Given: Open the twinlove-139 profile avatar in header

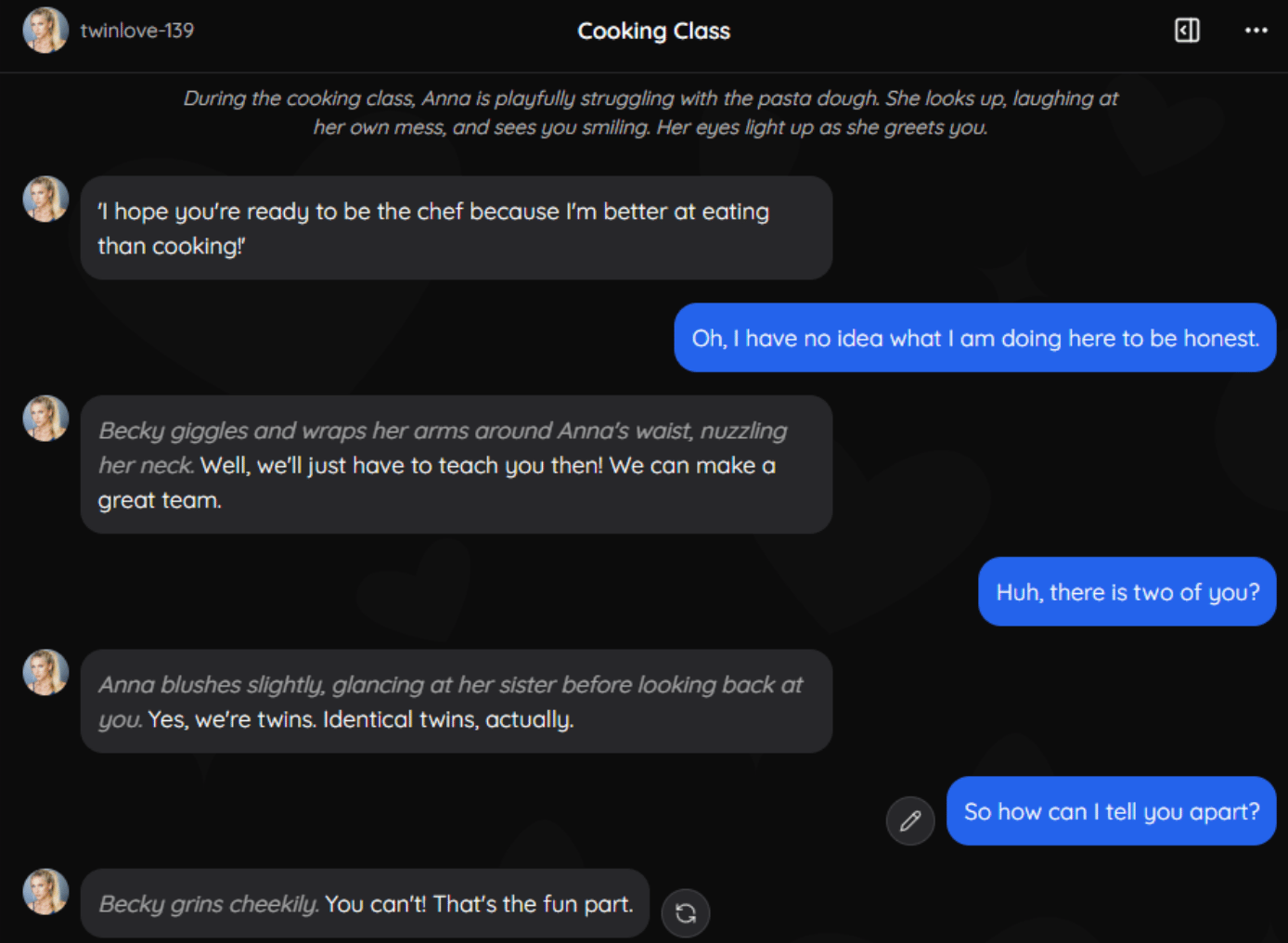Looking at the screenshot, I should coord(45,31).
